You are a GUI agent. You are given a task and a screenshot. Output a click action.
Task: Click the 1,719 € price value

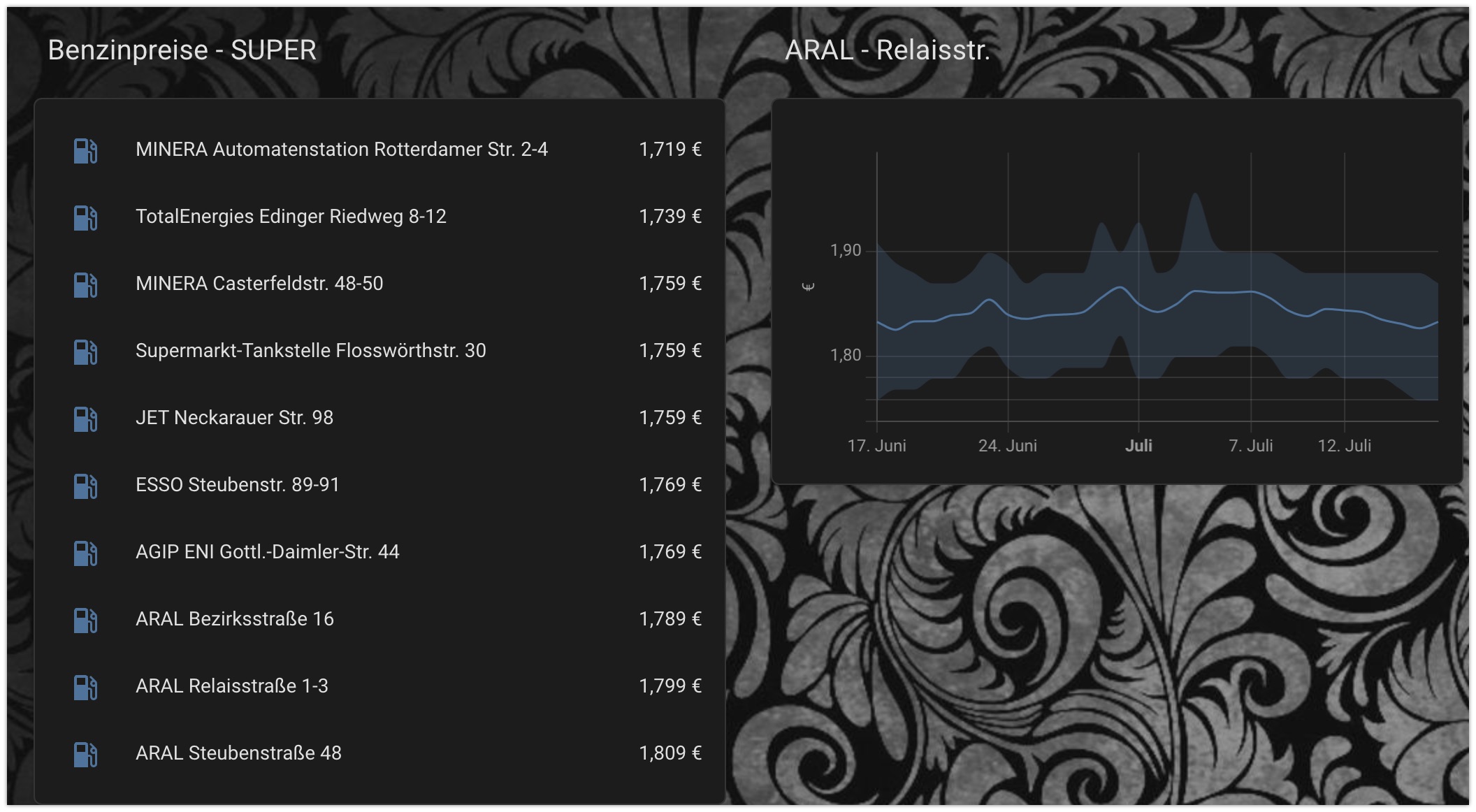point(670,150)
